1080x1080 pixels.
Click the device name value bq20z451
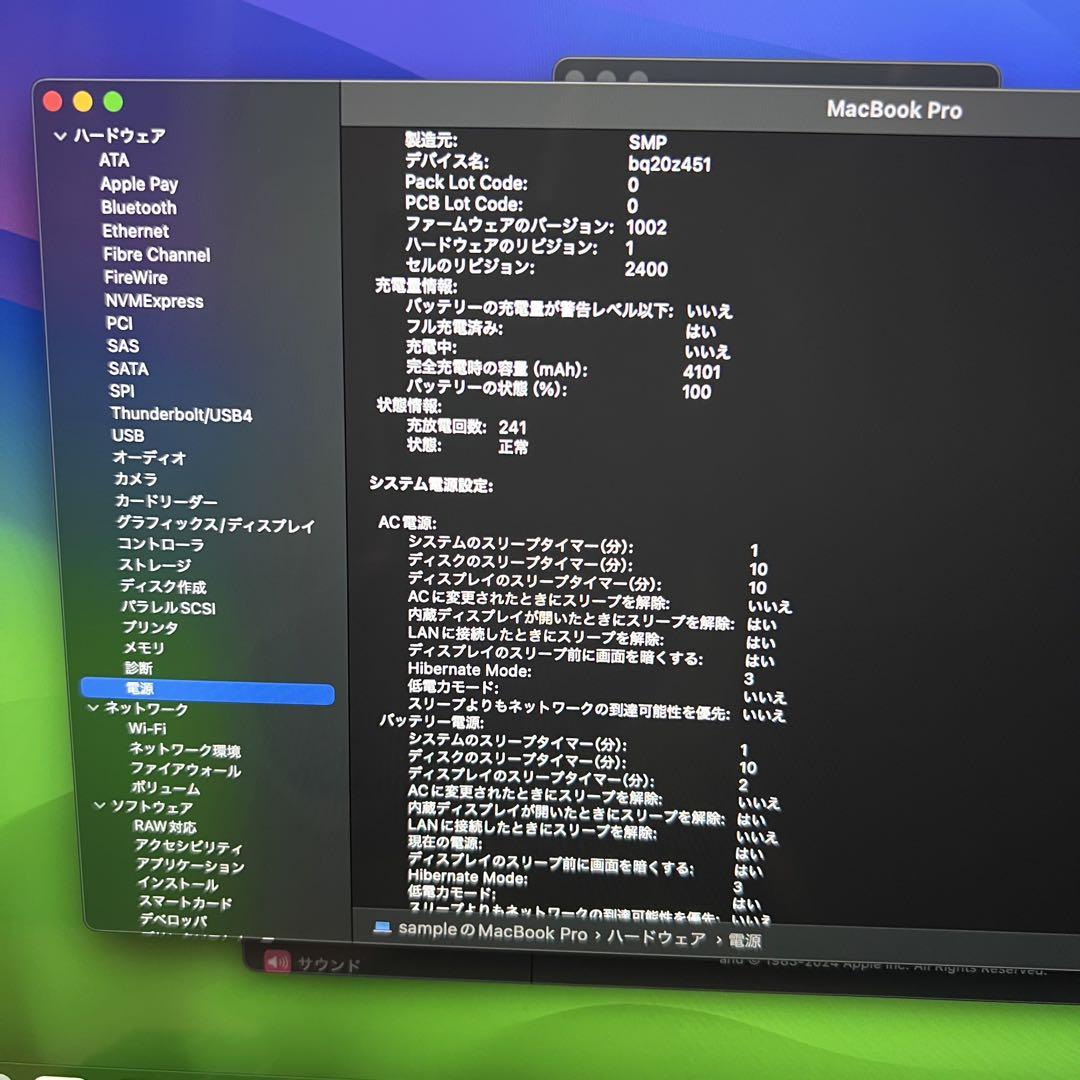669,164
